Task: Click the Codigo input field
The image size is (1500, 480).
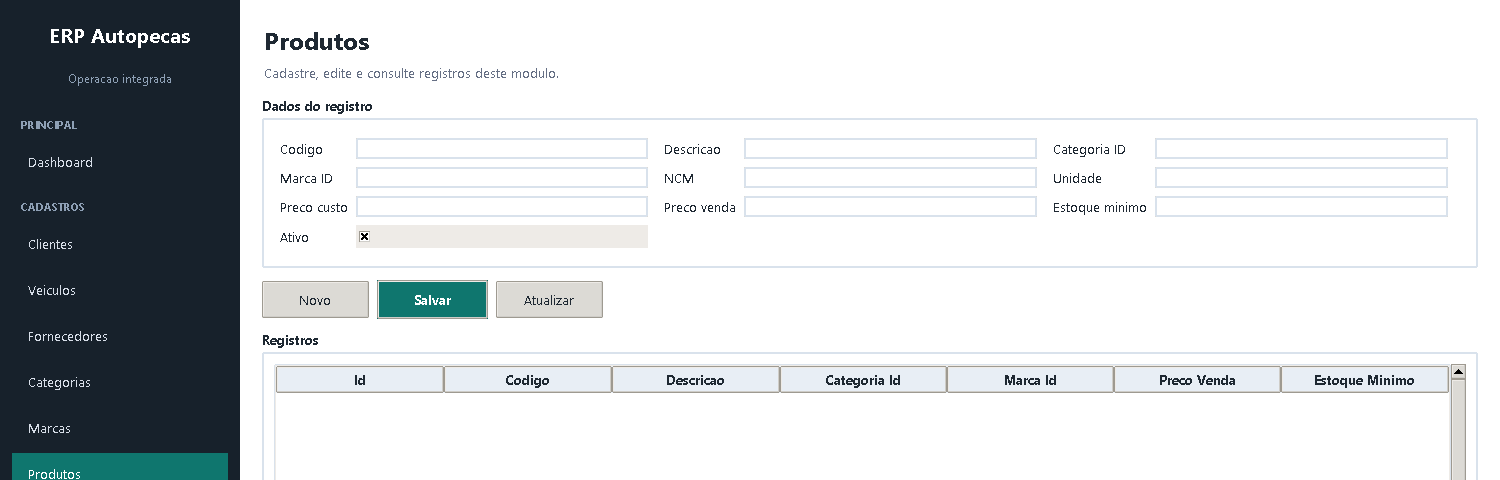Action: point(502,149)
